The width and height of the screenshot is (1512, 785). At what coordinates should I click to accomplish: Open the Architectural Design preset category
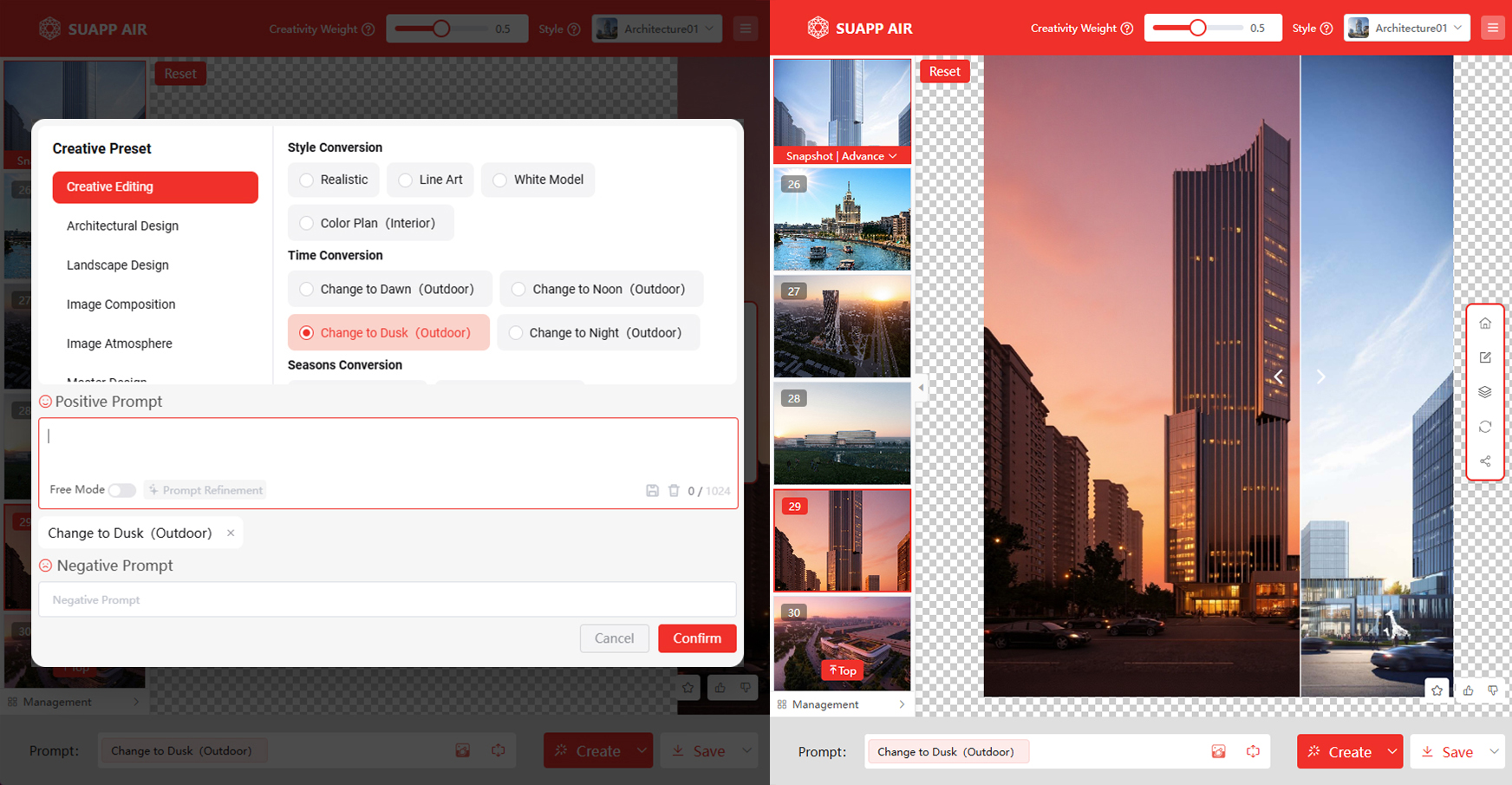click(x=122, y=226)
